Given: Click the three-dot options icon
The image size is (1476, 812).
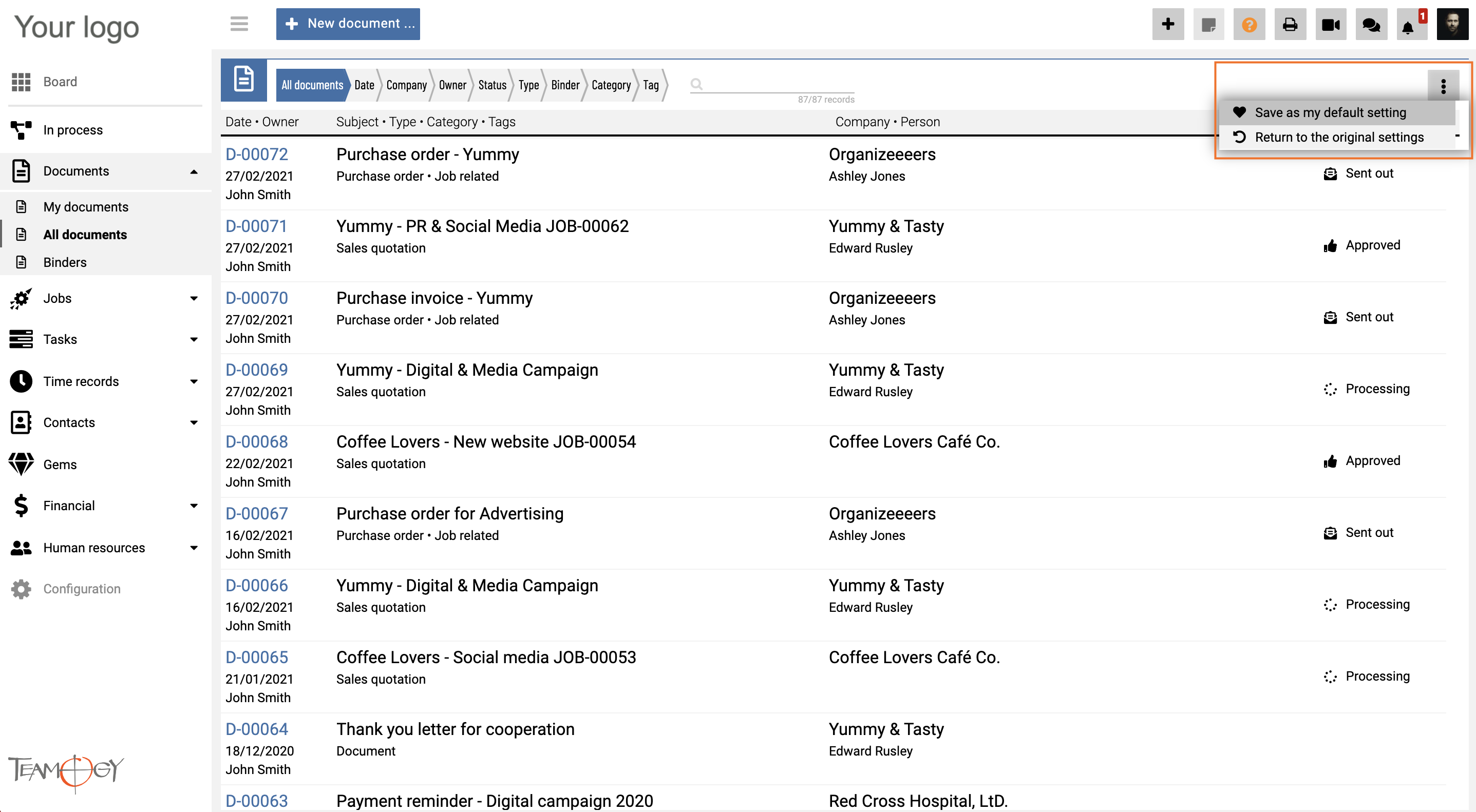Looking at the screenshot, I should [x=1443, y=86].
